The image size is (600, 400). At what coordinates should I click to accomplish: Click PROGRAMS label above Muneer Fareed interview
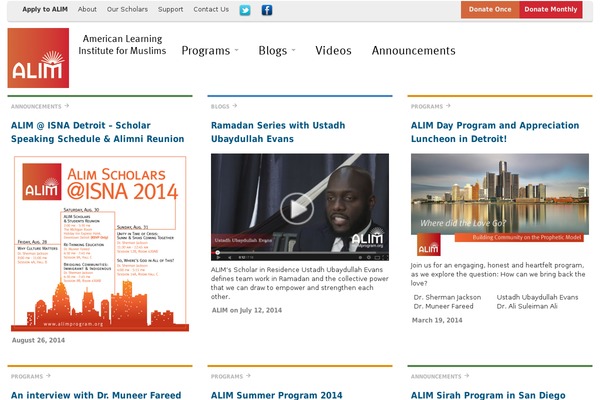point(27,376)
